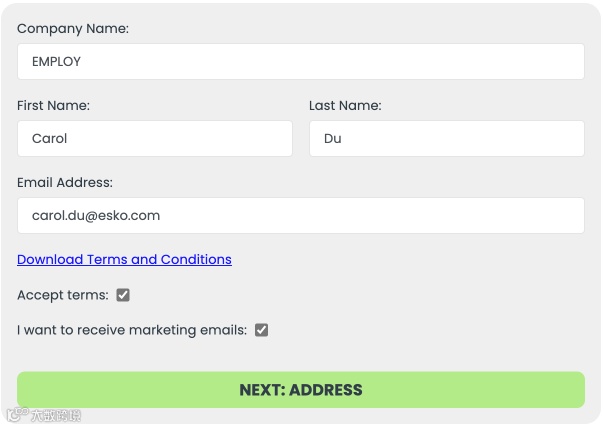Click the carol.du@esko.com email text
The image size is (604, 428).
pyautogui.click(x=96, y=215)
